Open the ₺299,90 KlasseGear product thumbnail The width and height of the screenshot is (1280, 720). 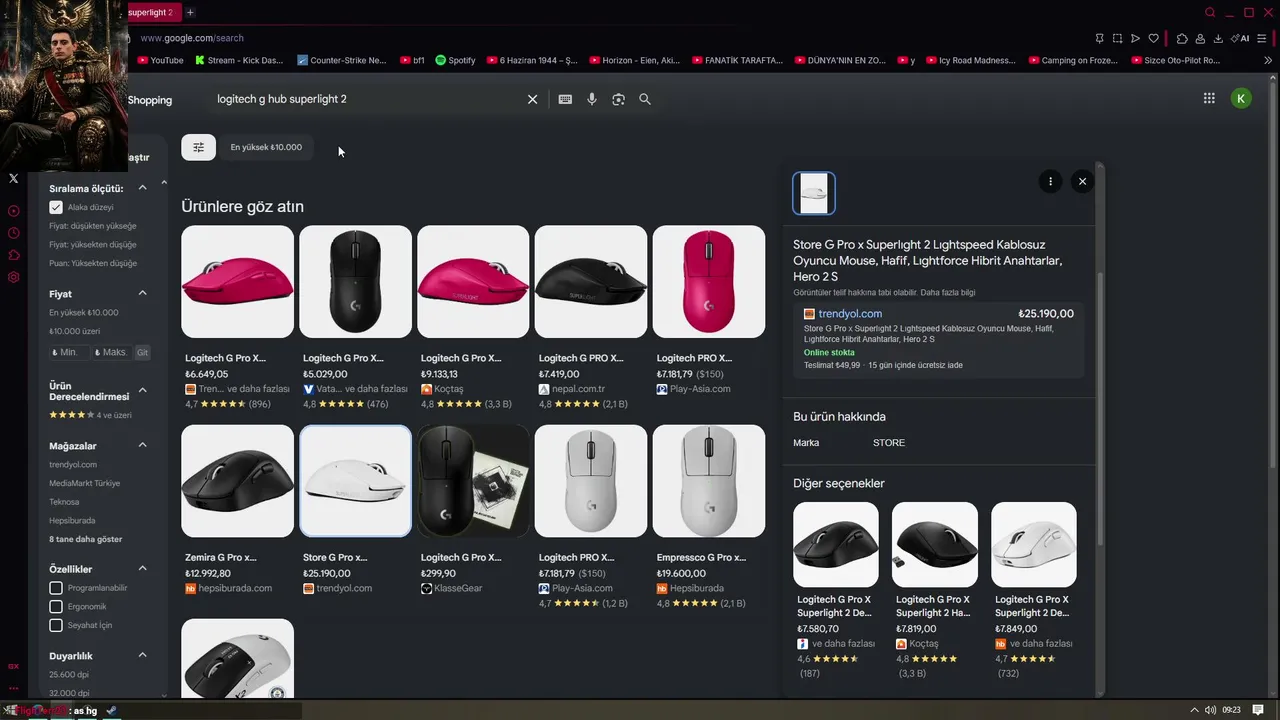pos(473,481)
